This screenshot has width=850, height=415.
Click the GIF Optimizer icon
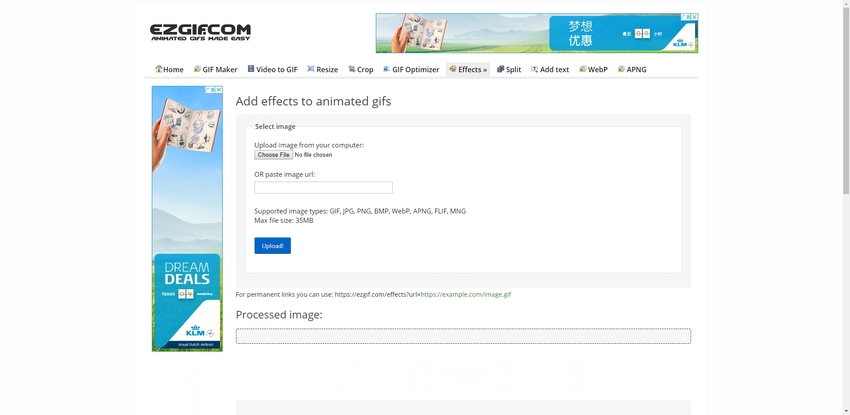coord(387,69)
